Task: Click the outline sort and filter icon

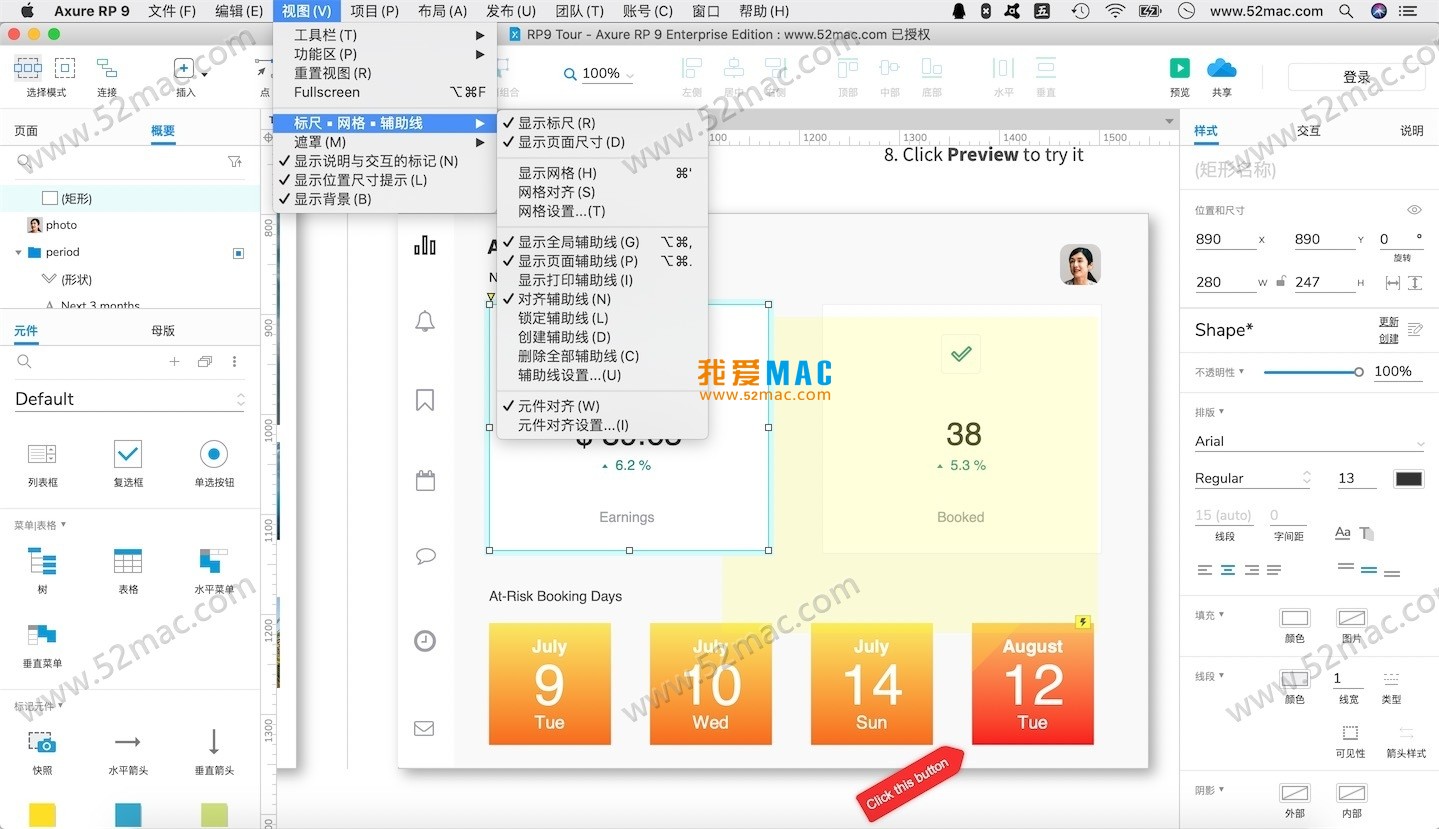Action: coord(235,161)
